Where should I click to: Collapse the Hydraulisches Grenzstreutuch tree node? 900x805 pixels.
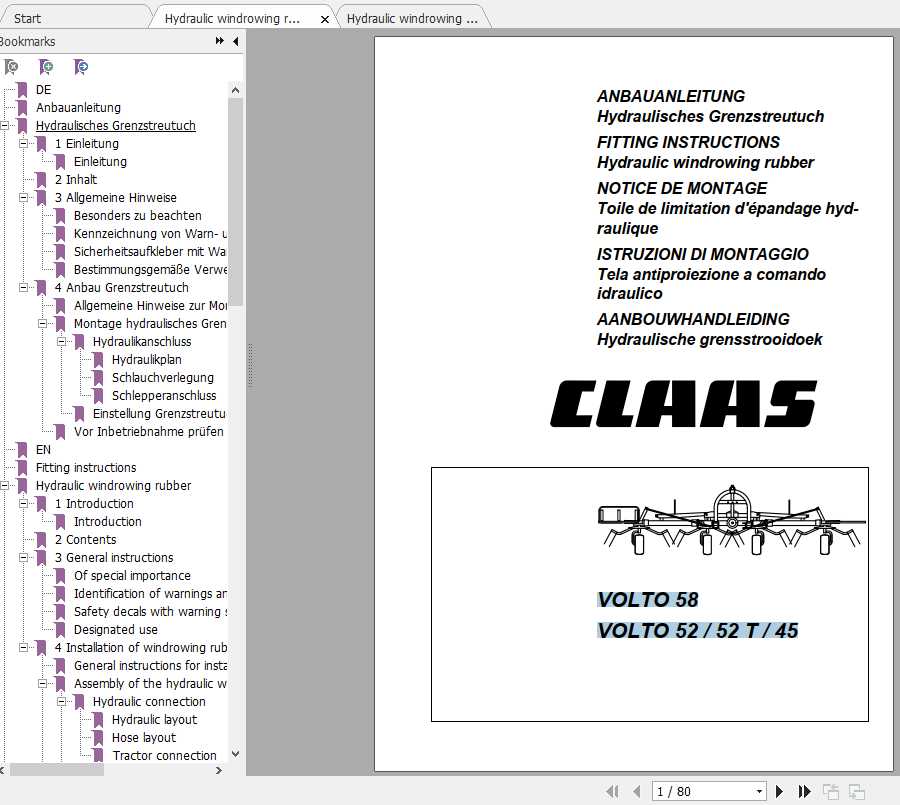point(8,125)
